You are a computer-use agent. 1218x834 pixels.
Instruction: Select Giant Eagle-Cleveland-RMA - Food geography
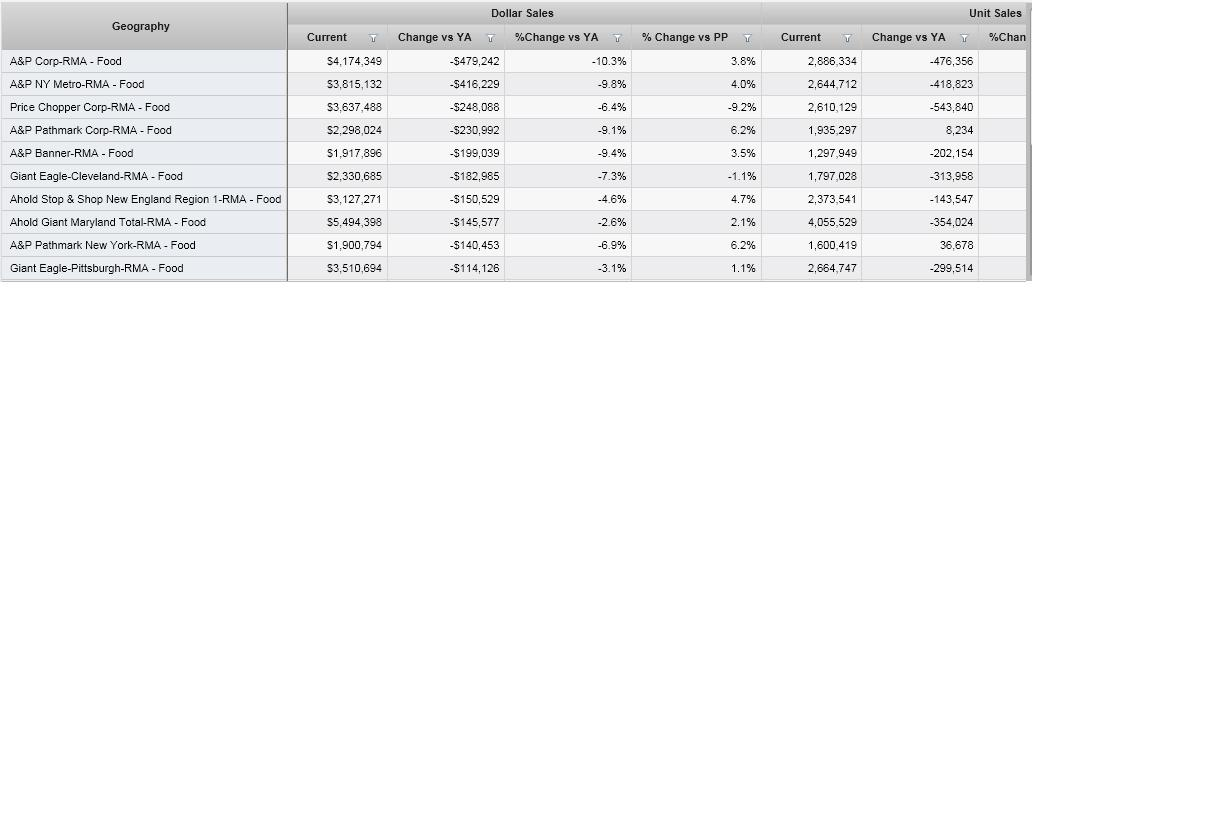tap(96, 176)
